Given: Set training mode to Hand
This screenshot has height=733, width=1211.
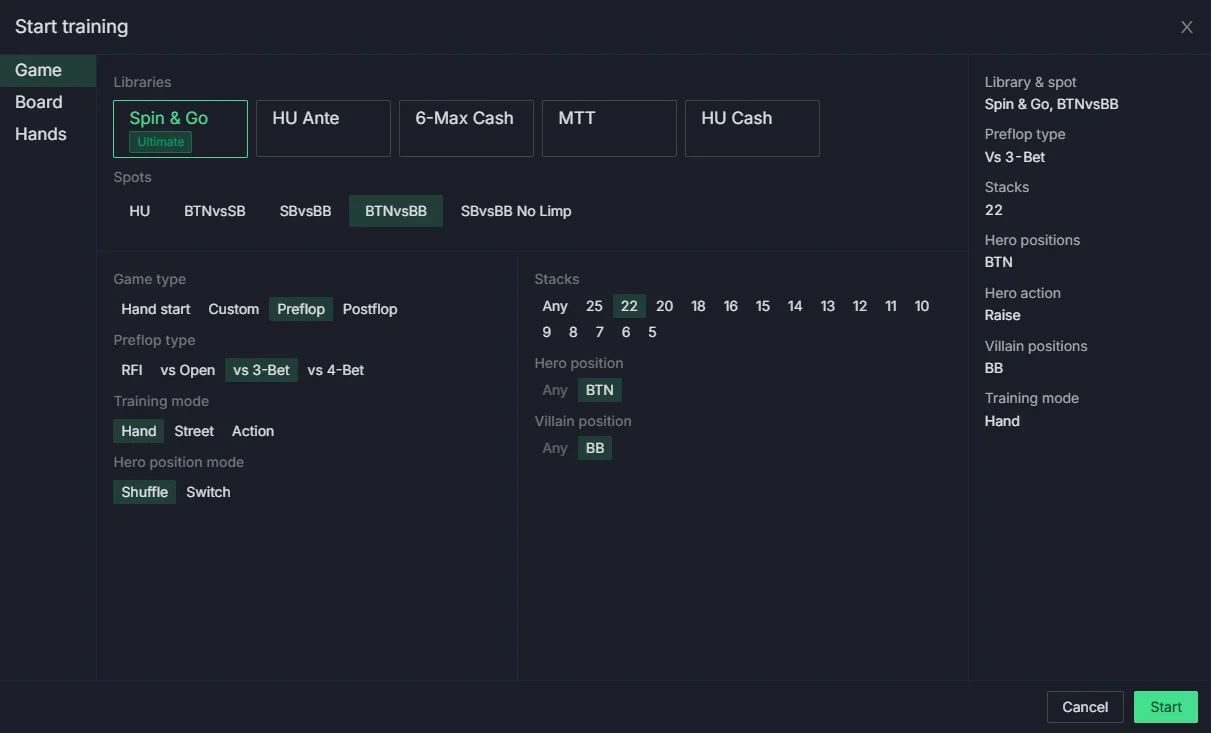Looking at the screenshot, I should (139, 431).
